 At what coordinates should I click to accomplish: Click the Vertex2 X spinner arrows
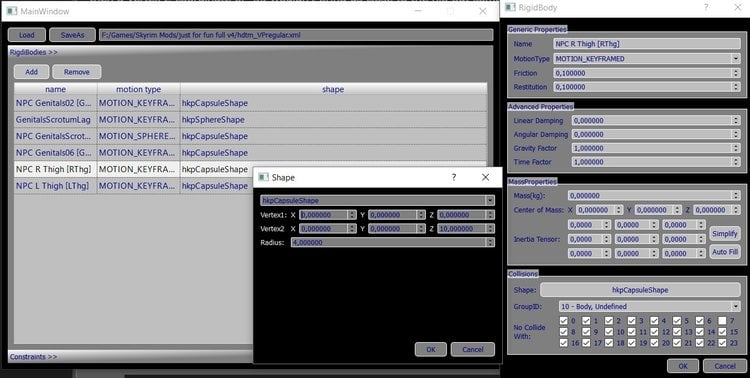(353, 229)
